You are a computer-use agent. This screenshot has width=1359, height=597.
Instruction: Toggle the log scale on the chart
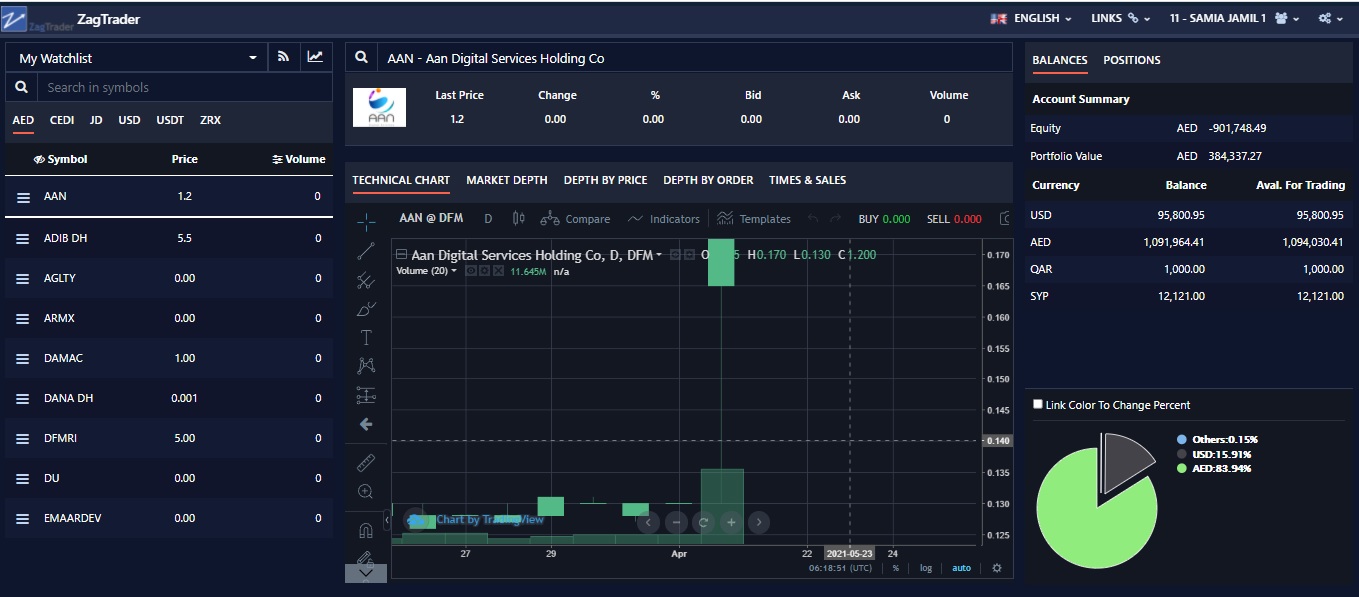(926, 568)
